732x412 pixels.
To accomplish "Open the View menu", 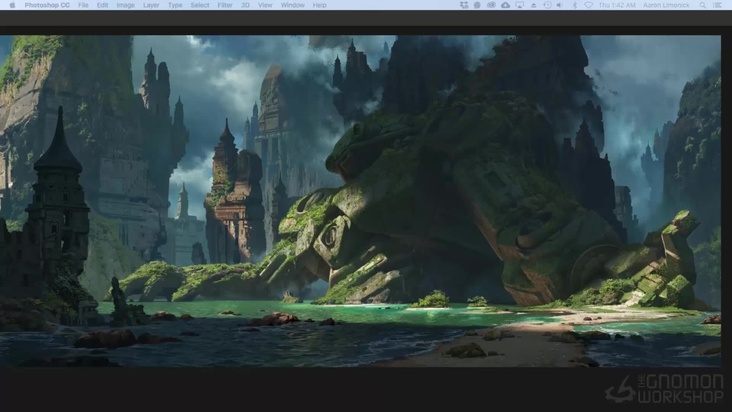I will tap(265, 5).
